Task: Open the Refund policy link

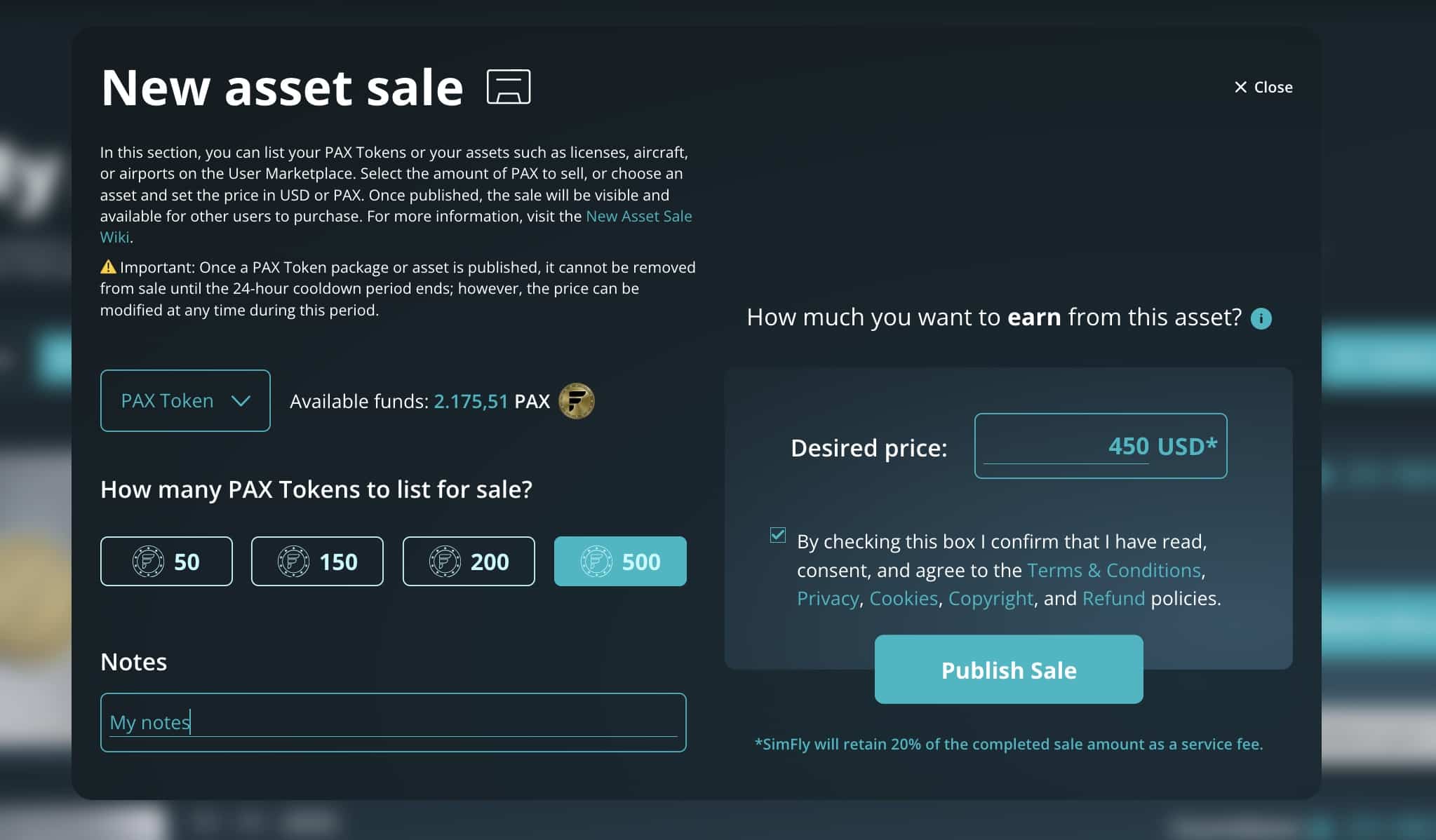Action: (x=1114, y=598)
